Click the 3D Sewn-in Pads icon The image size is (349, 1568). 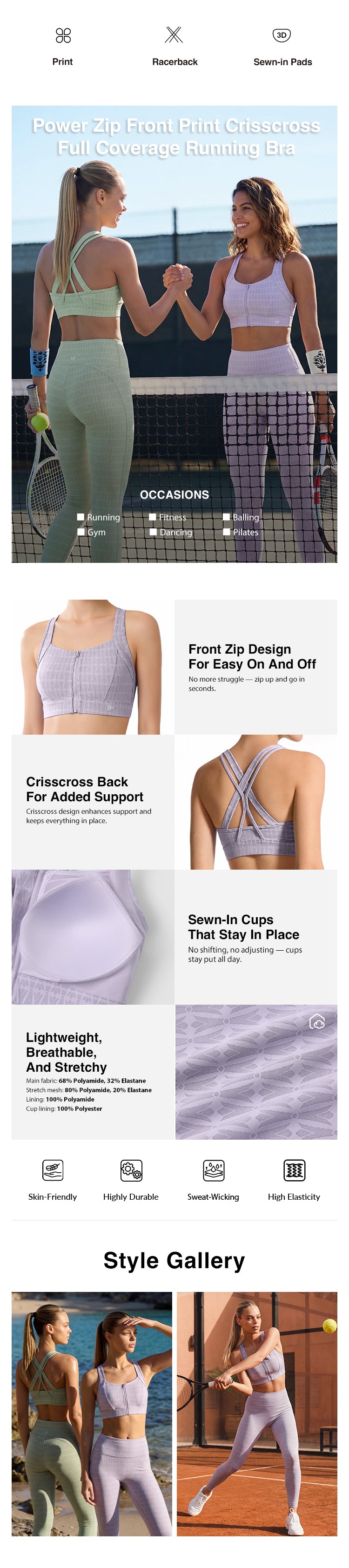[282, 35]
